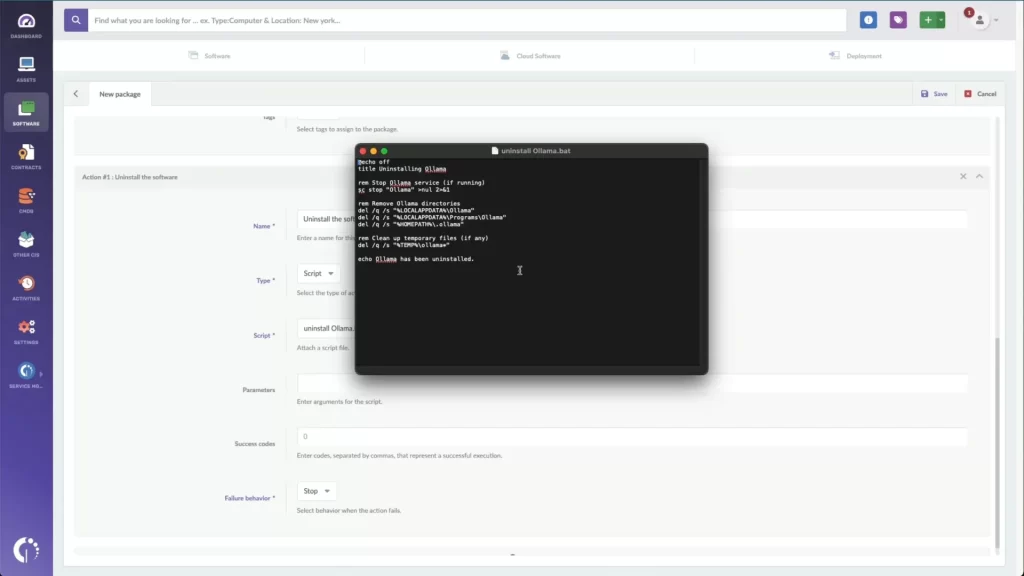Screen dimensions: 1024x576
Task: Click the purple tag icon in the header
Action: (898, 20)
